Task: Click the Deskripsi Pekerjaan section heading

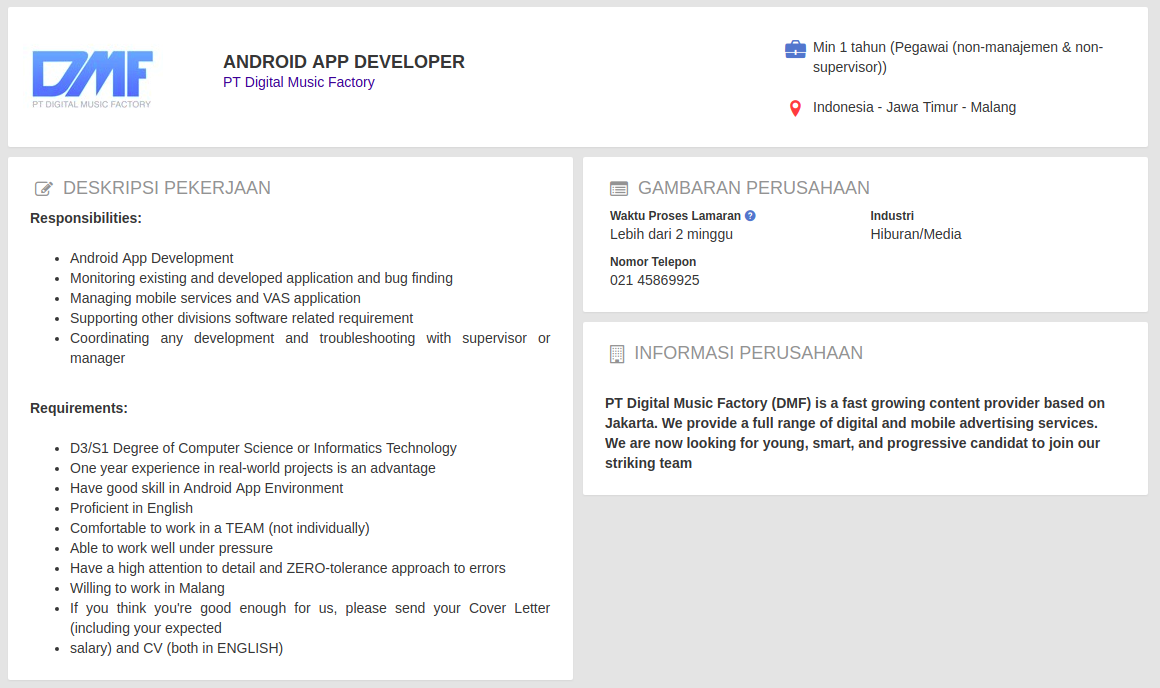Action: pyautogui.click(x=166, y=188)
